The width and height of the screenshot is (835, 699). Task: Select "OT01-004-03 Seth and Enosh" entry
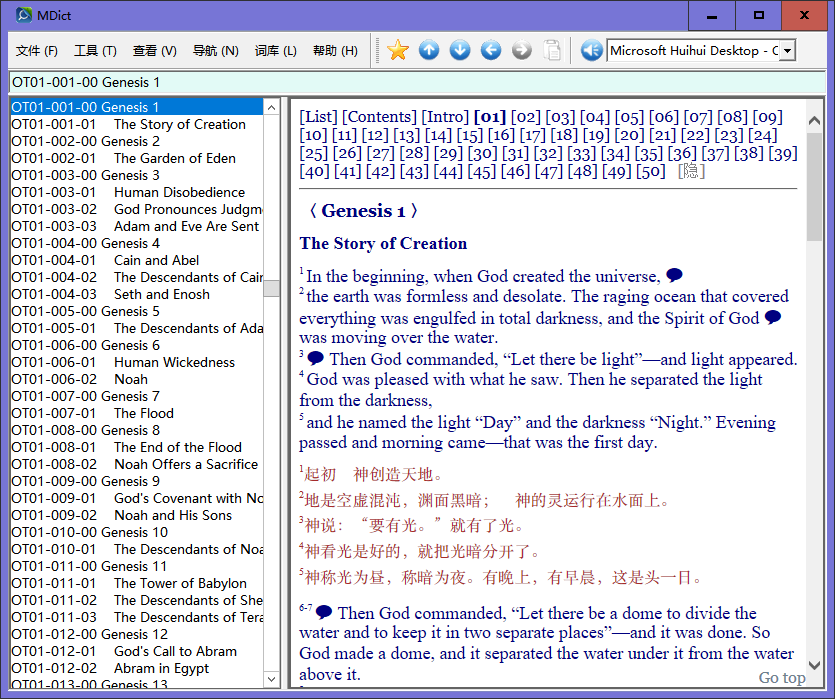137,294
